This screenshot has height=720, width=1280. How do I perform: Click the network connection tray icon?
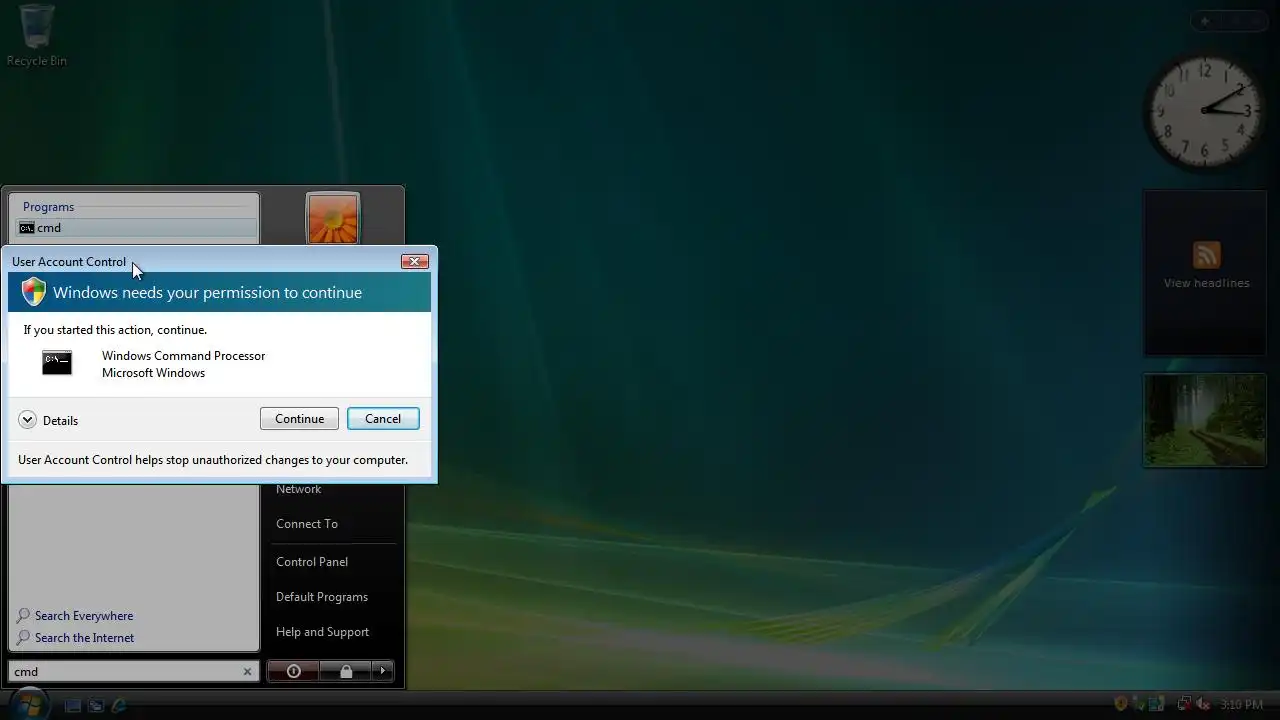coord(1184,705)
